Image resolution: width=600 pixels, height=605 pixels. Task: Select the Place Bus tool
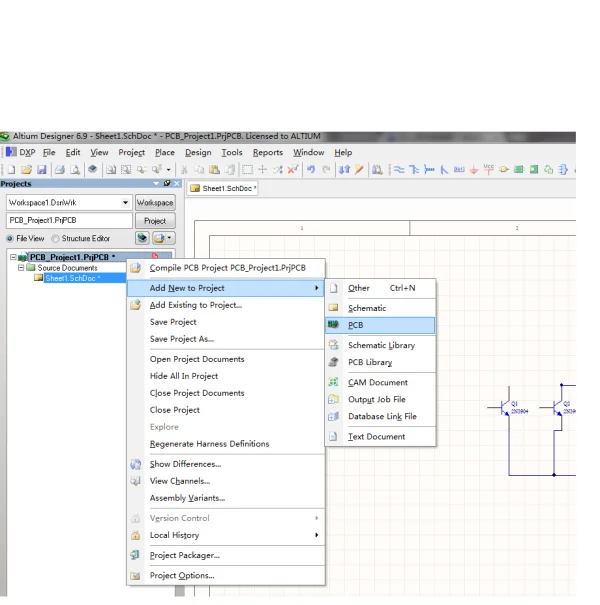coord(414,169)
